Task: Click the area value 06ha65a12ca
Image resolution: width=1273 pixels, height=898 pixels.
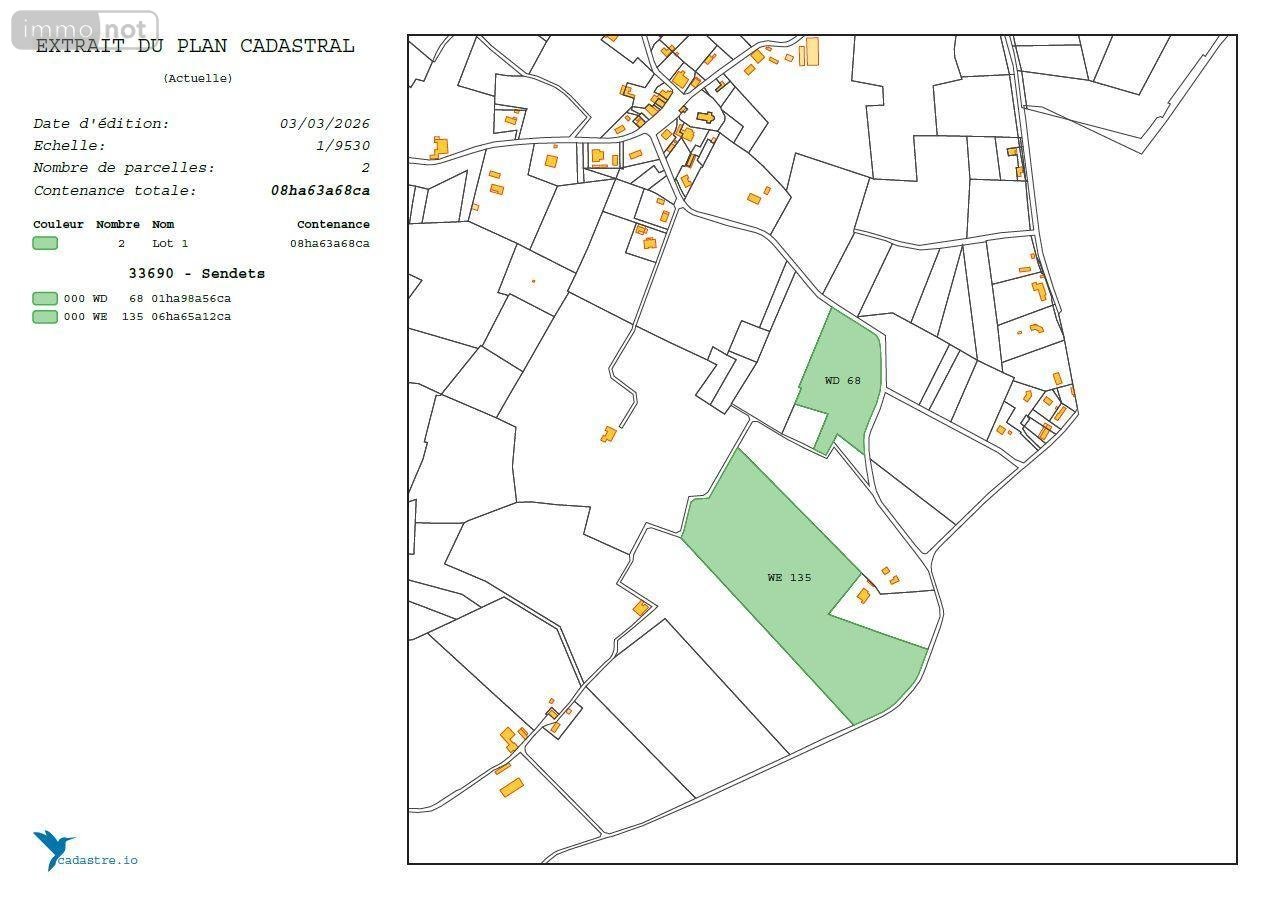Action: [x=191, y=317]
